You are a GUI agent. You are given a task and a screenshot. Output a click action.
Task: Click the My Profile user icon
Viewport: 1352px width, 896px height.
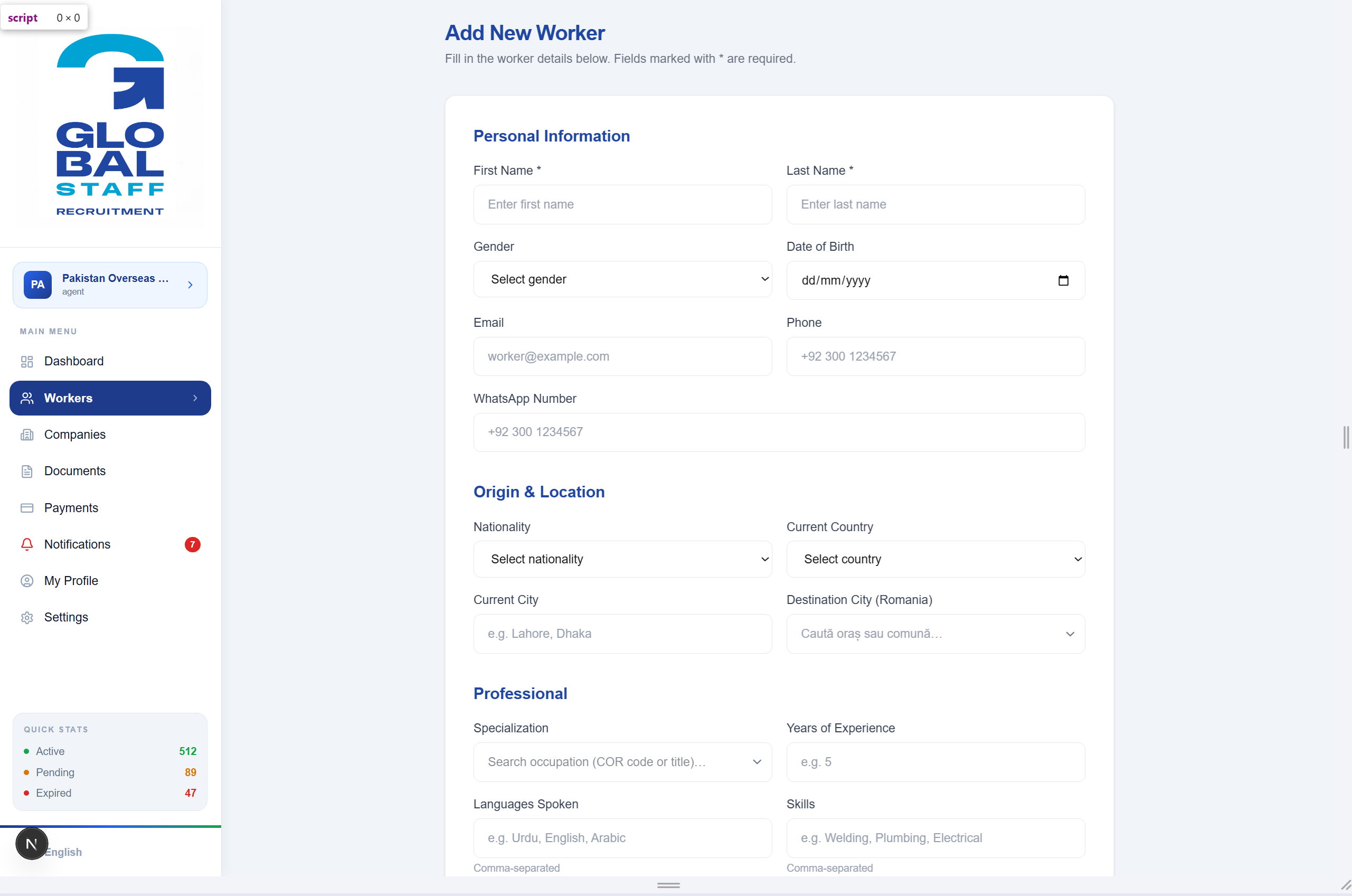27,581
